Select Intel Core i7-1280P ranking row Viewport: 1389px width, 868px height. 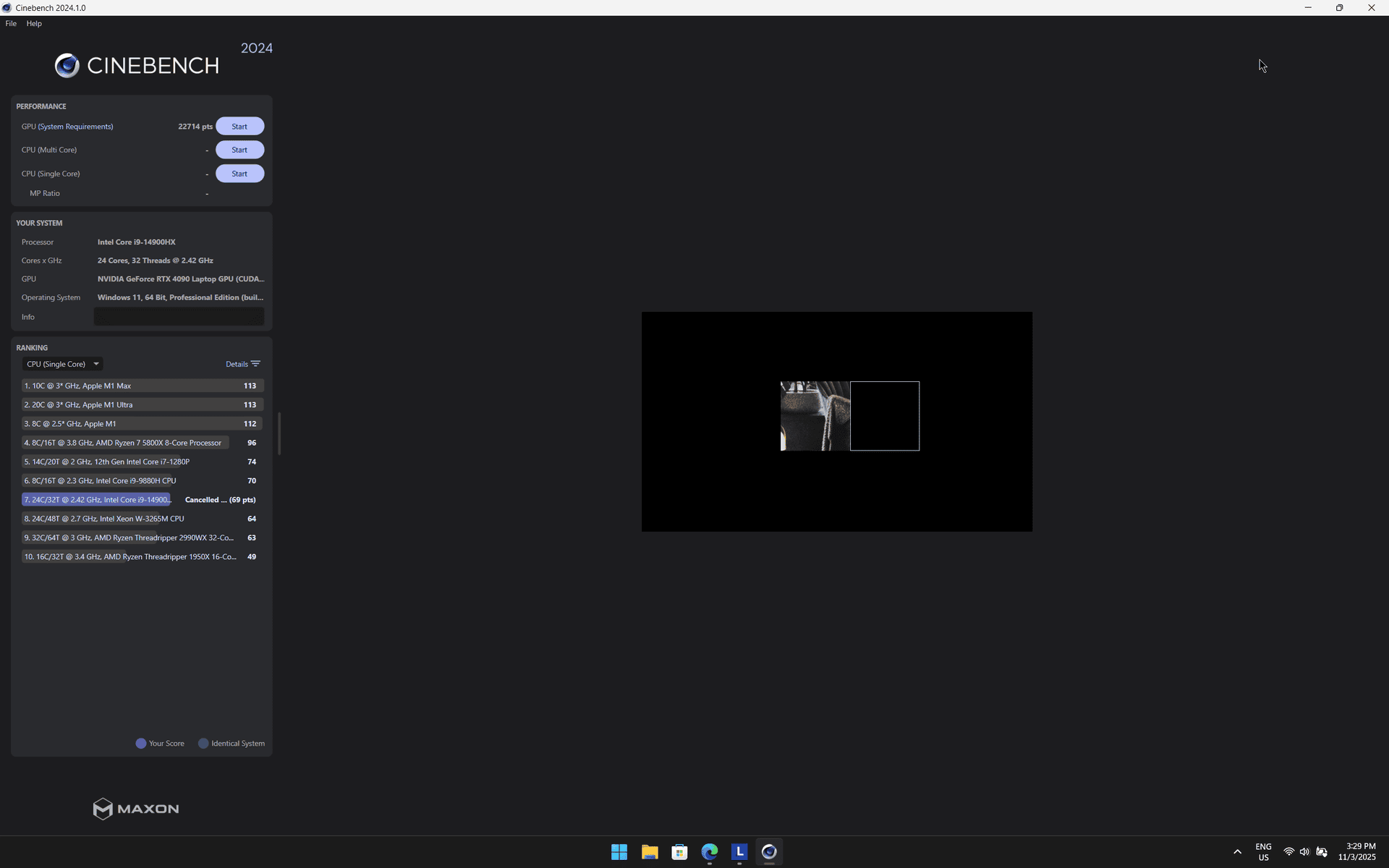click(143, 461)
